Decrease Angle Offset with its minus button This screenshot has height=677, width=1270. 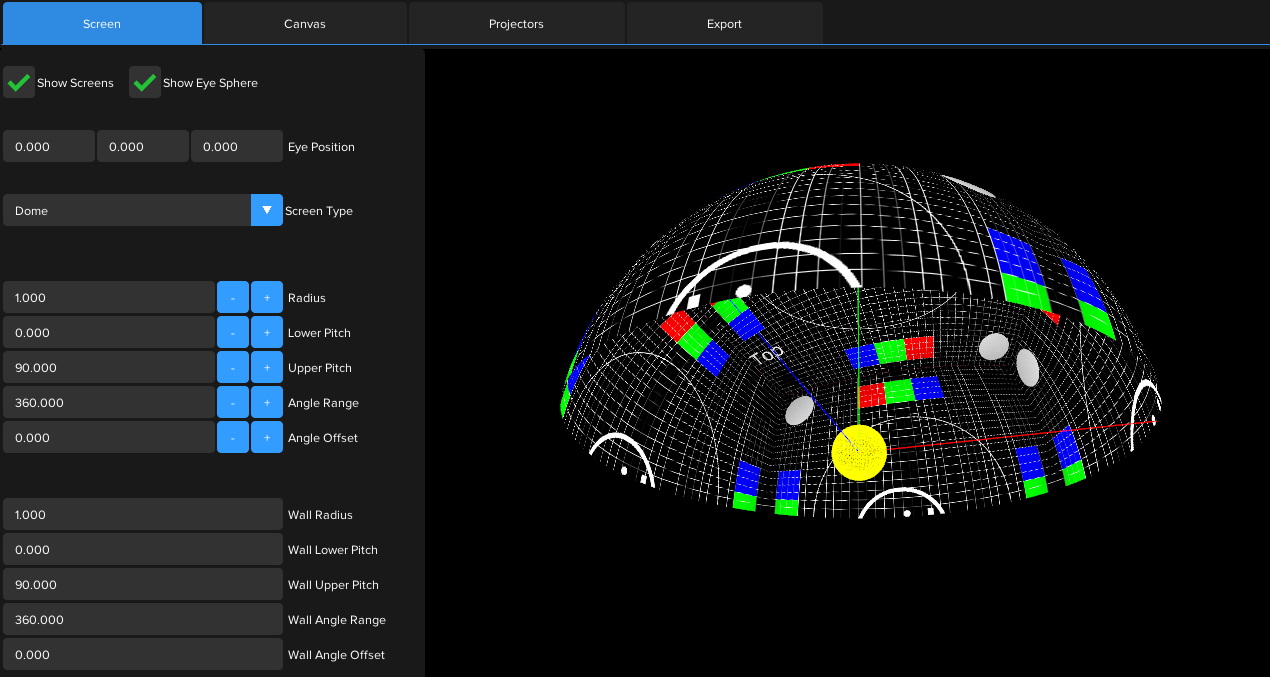tap(232, 436)
